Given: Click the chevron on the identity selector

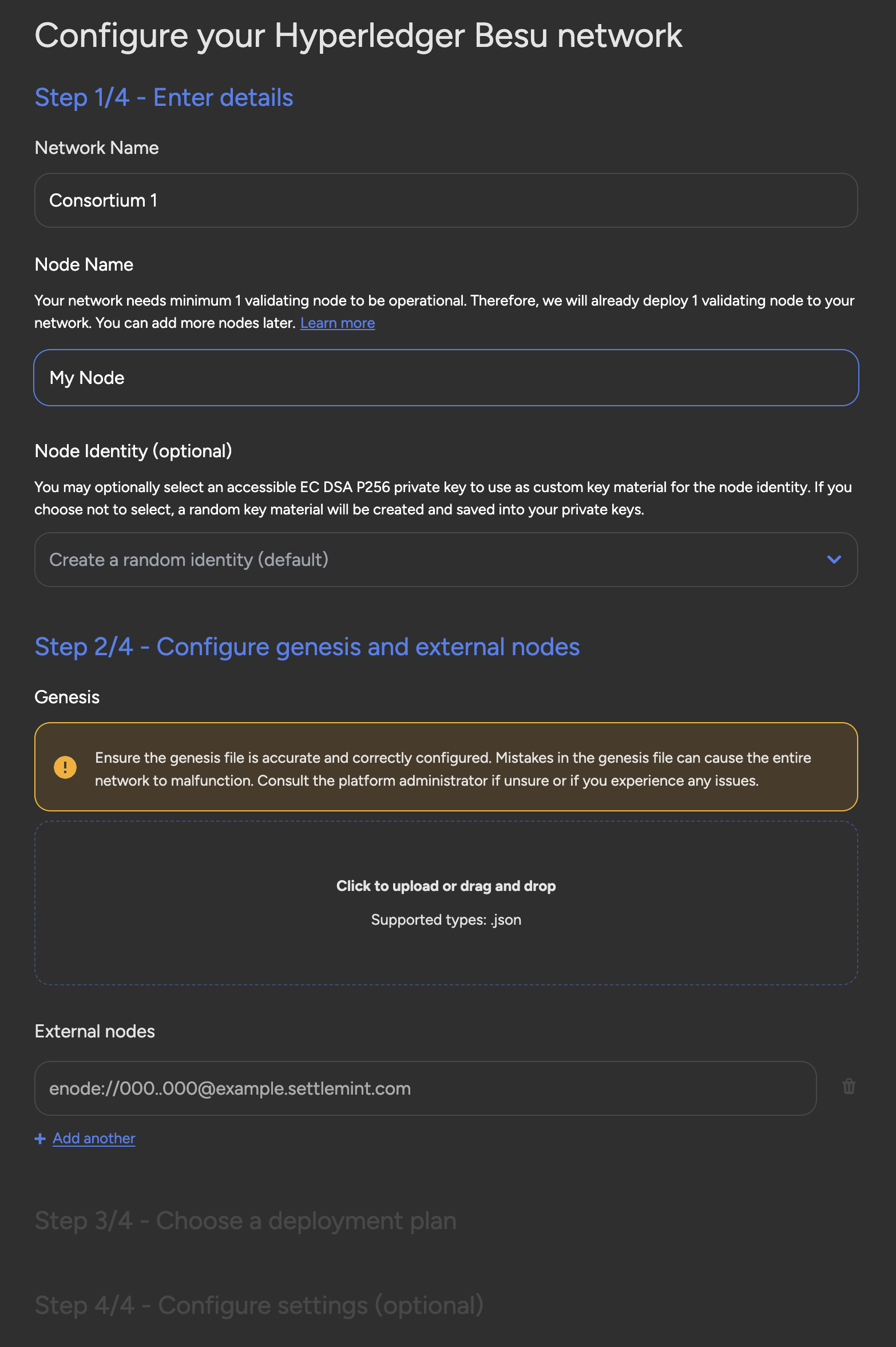Looking at the screenshot, I should [x=835, y=560].
